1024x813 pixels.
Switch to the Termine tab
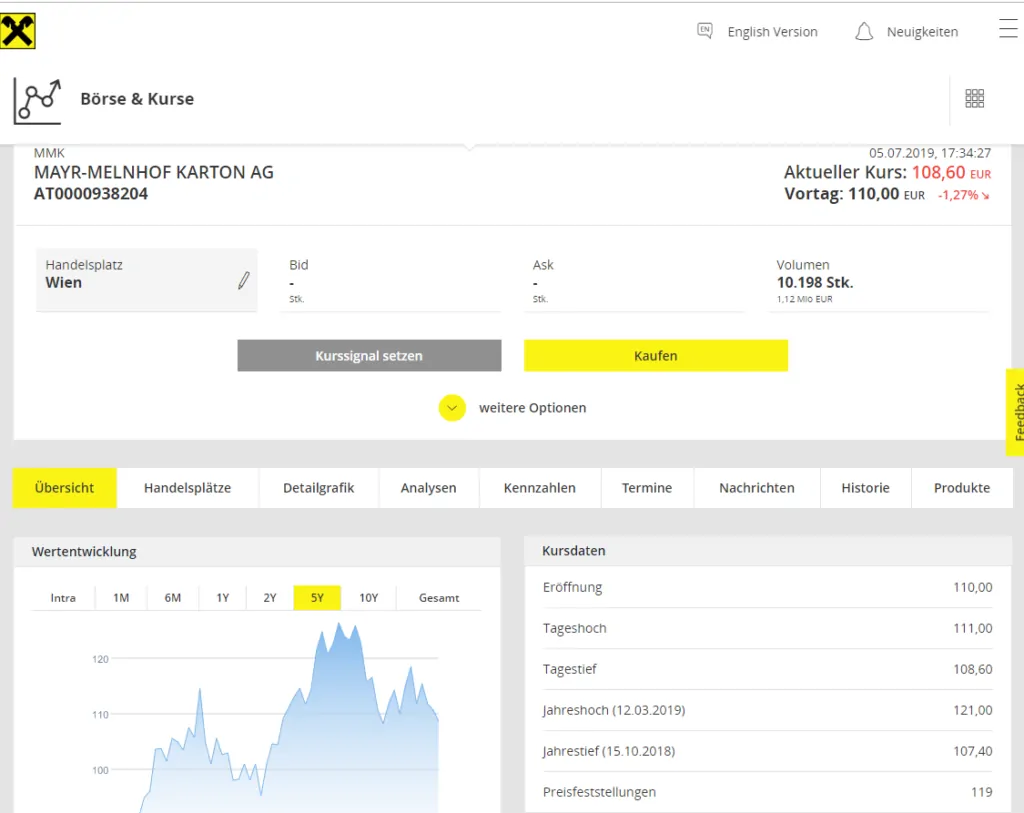647,488
